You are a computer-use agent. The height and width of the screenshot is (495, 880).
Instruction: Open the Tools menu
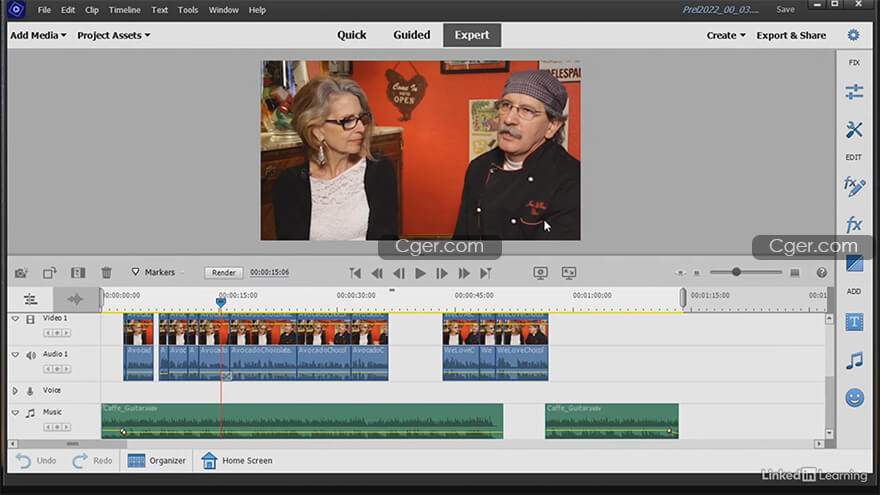pyautogui.click(x=187, y=10)
